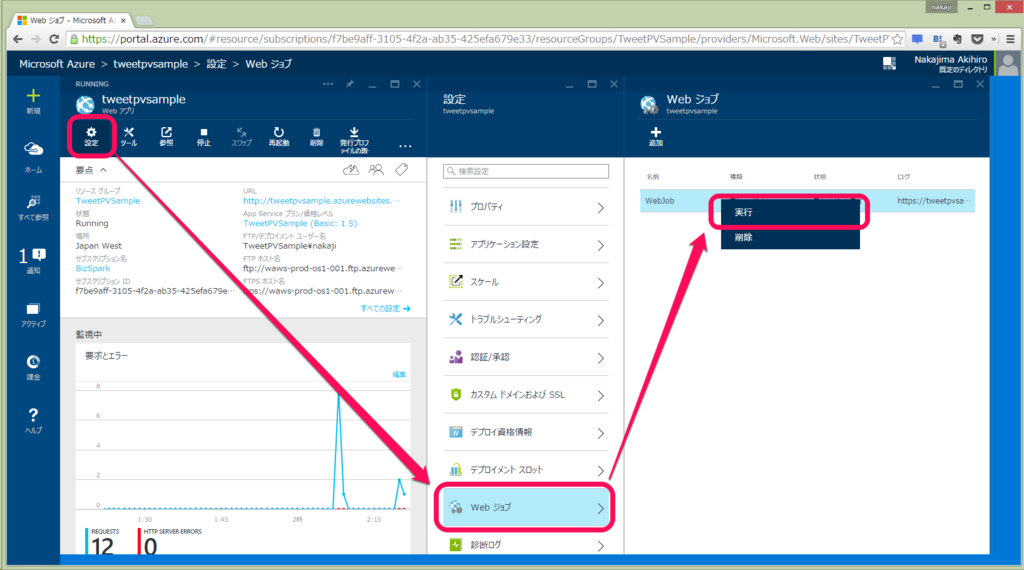Open トラブルシューティング row
The width and height of the screenshot is (1024, 570).
(x=526, y=320)
